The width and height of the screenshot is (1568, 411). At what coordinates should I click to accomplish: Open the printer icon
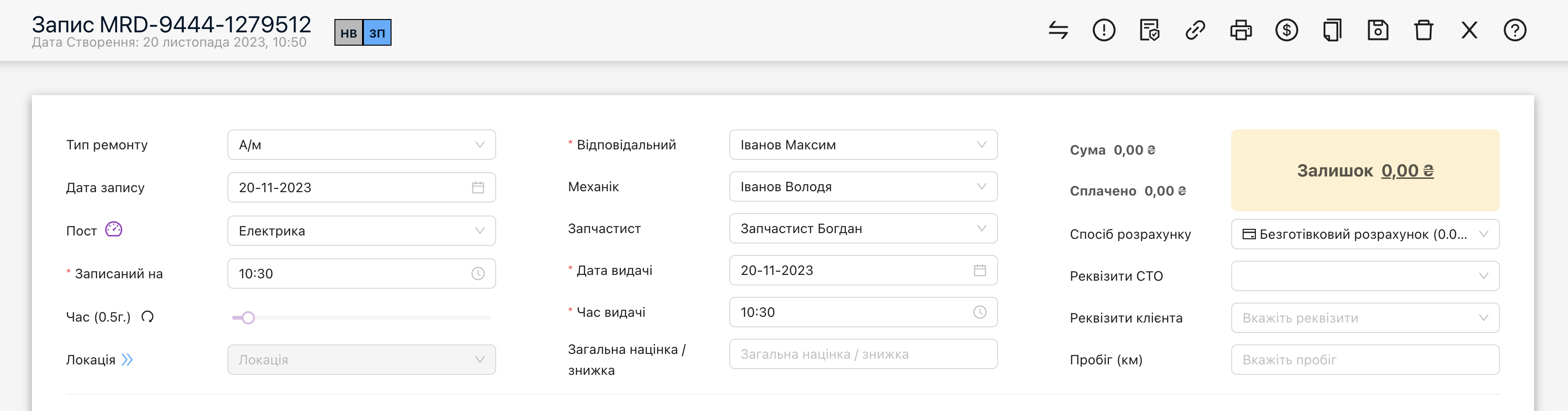coord(1241,30)
